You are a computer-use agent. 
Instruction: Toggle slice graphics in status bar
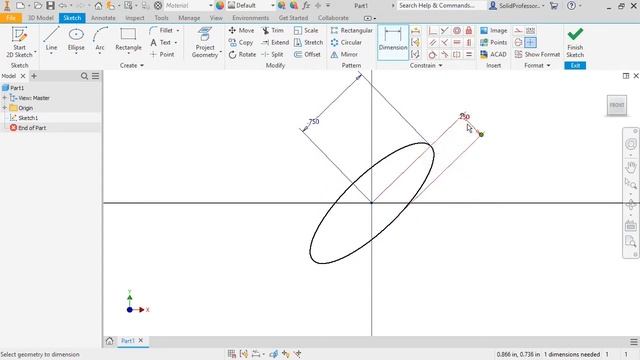point(274,354)
